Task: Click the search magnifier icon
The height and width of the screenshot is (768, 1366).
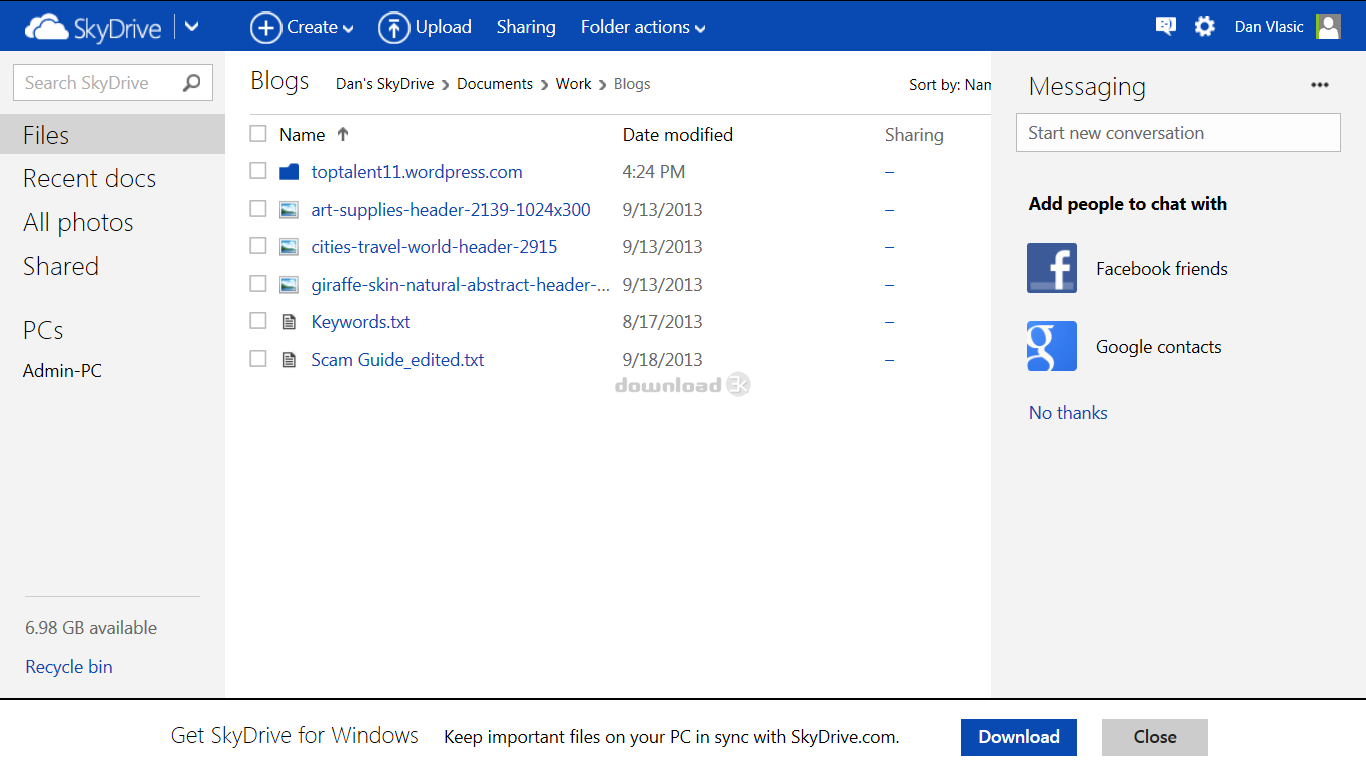Action: tap(191, 83)
